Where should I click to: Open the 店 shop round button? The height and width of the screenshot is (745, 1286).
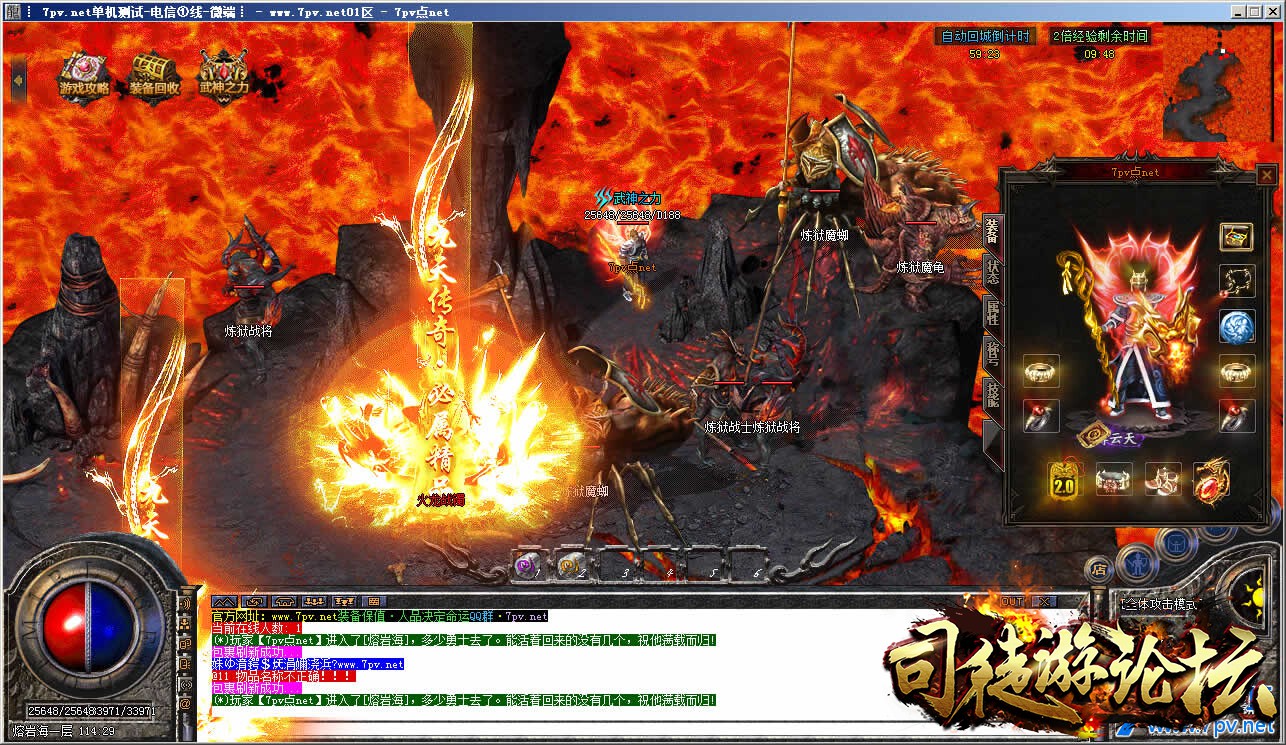(x=1098, y=570)
